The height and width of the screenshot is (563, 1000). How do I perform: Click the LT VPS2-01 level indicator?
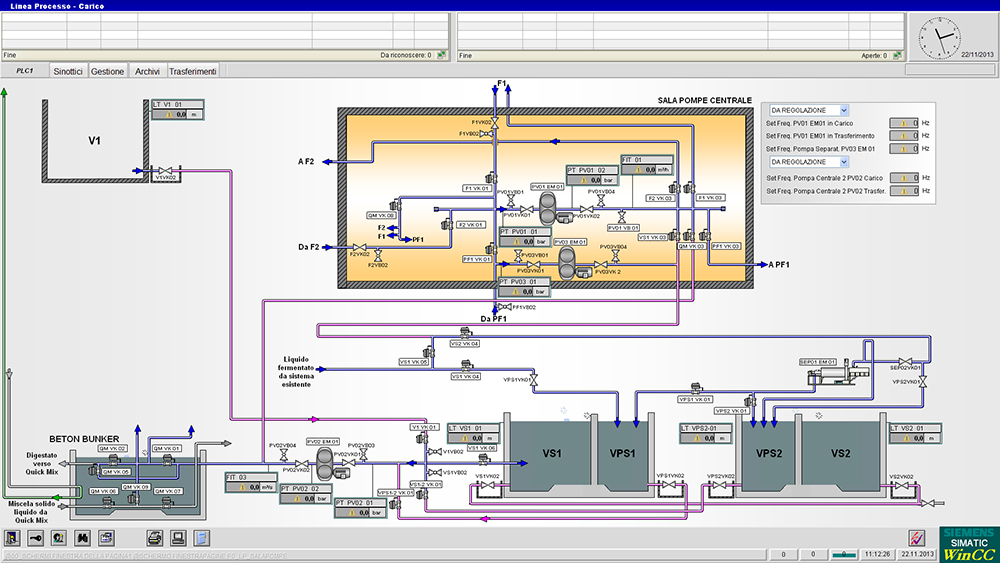(706, 434)
